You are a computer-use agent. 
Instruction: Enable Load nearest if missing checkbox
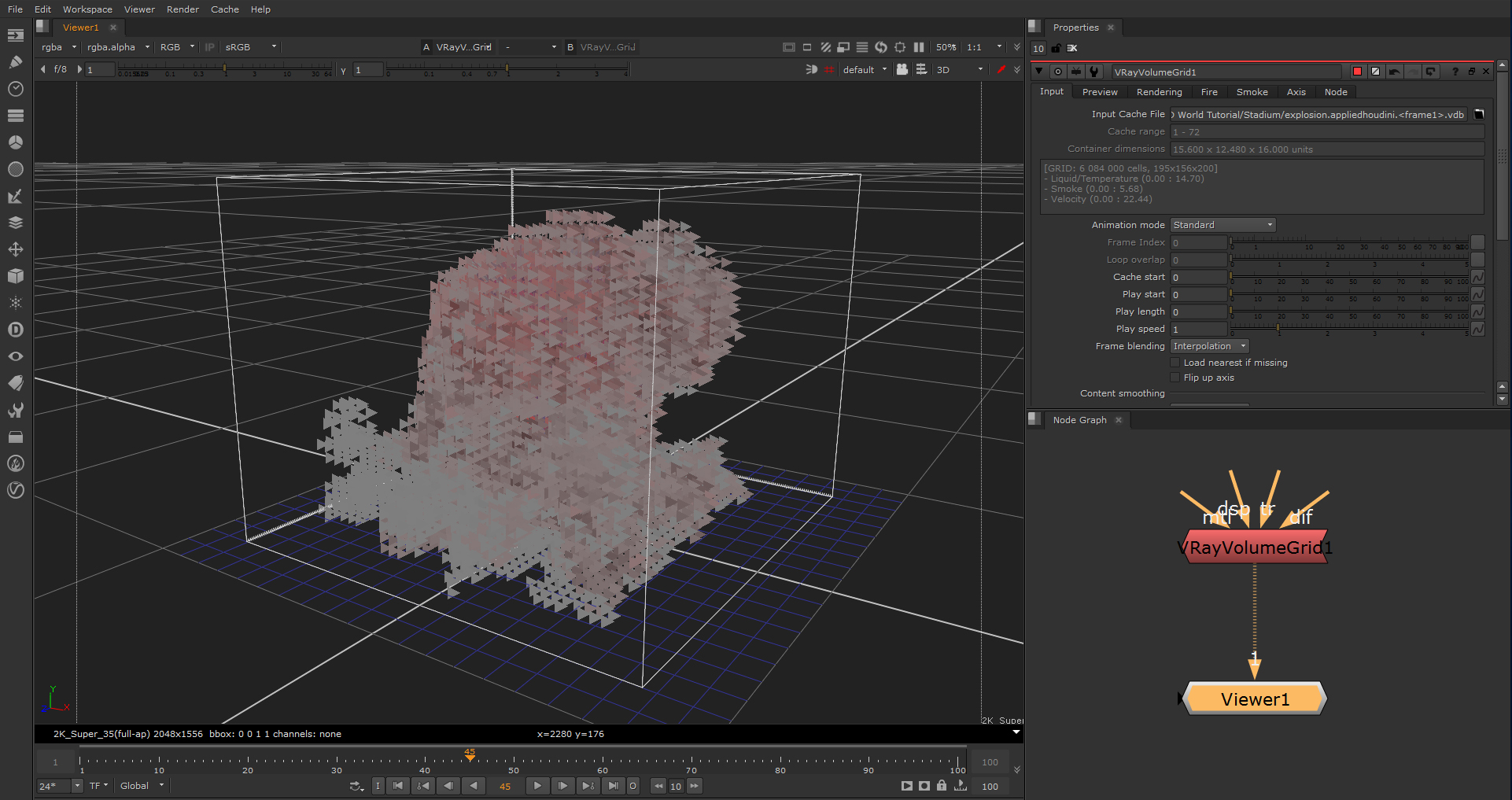click(x=1175, y=363)
